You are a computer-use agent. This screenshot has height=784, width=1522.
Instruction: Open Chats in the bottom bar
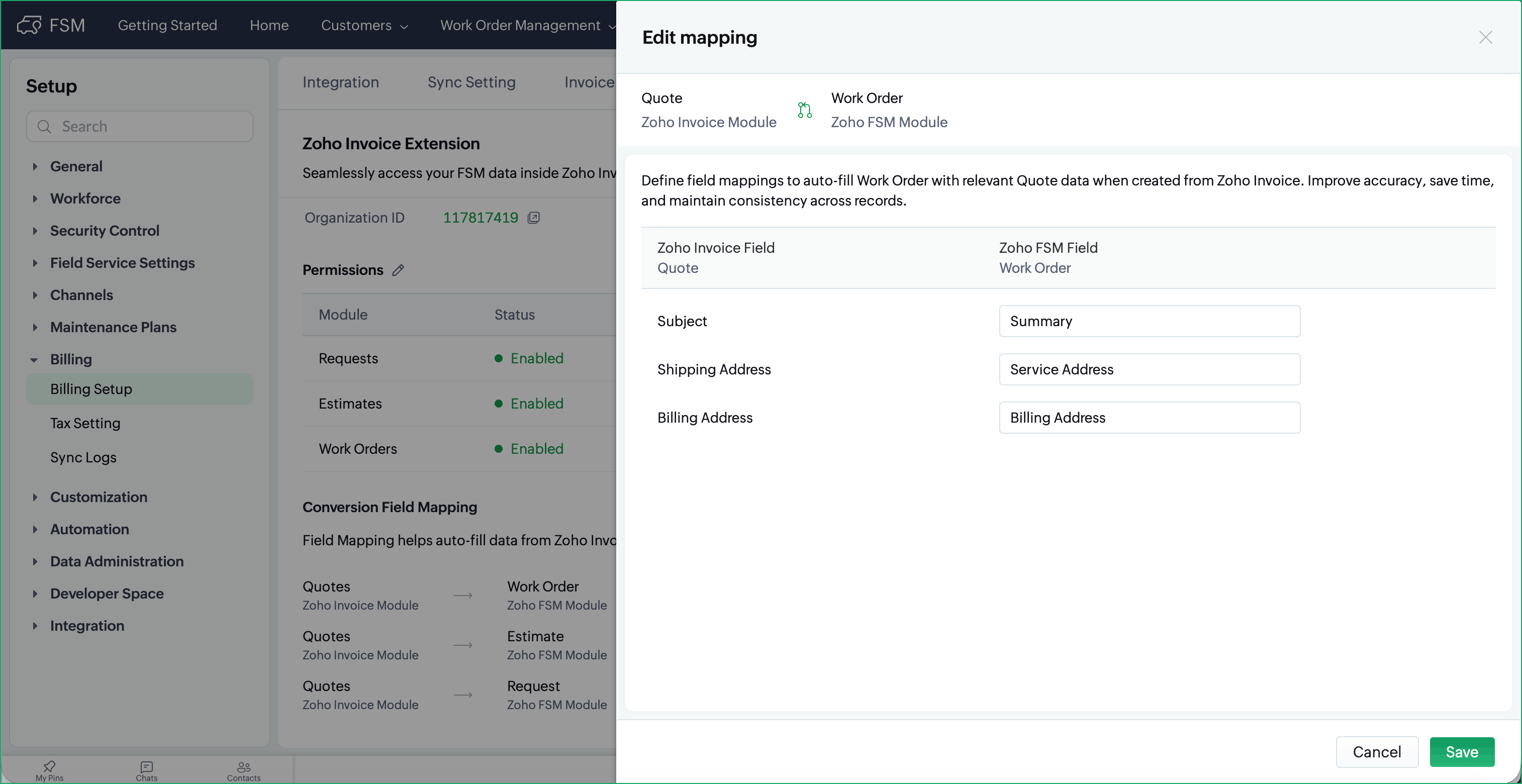point(146,770)
